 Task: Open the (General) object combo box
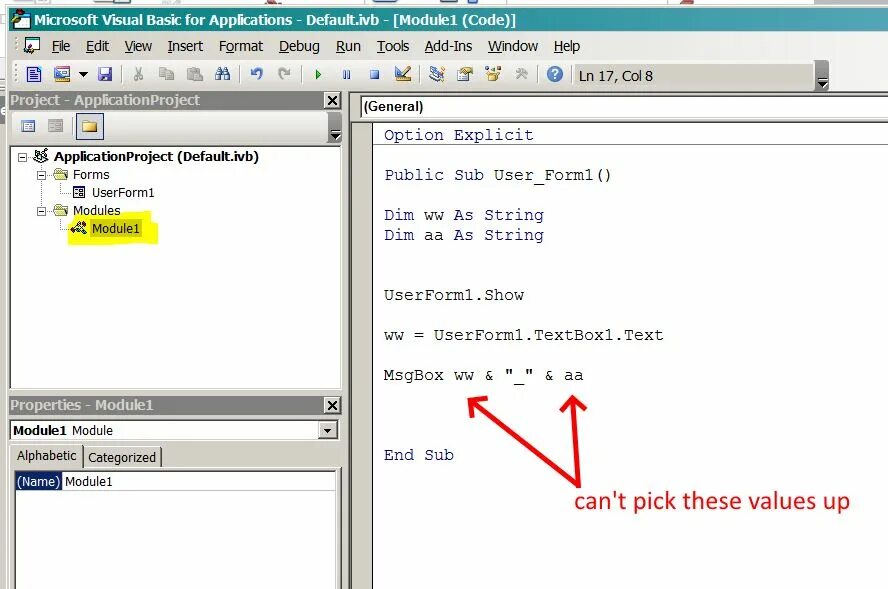point(624,106)
